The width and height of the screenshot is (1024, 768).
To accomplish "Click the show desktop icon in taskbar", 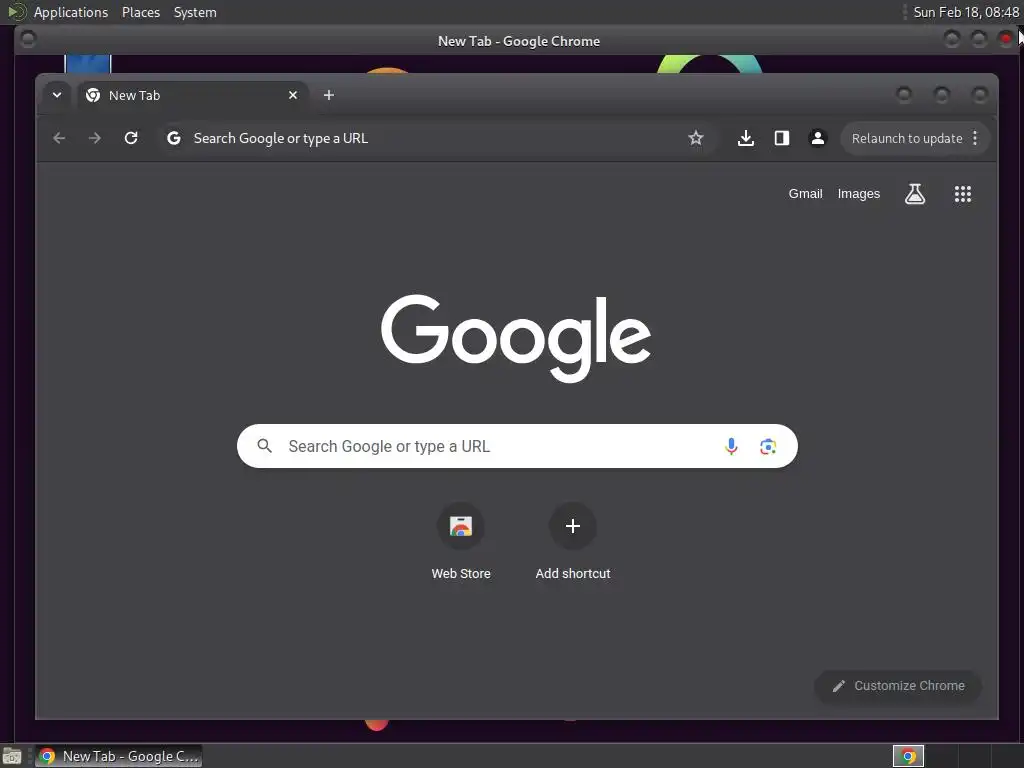I will tap(11, 756).
